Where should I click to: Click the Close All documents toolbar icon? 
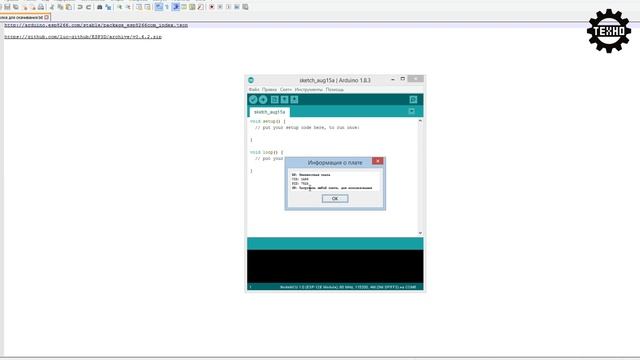pyautogui.click(x=33, y=7)
